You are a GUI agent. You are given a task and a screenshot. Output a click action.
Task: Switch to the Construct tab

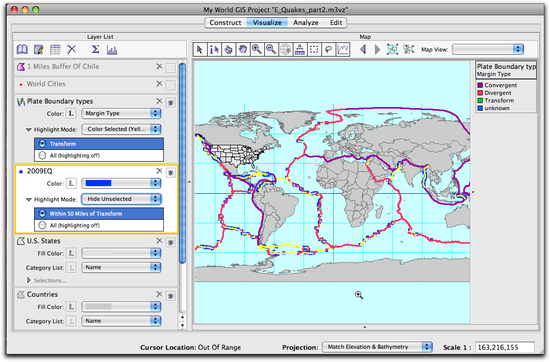click(x=226, y=22)
